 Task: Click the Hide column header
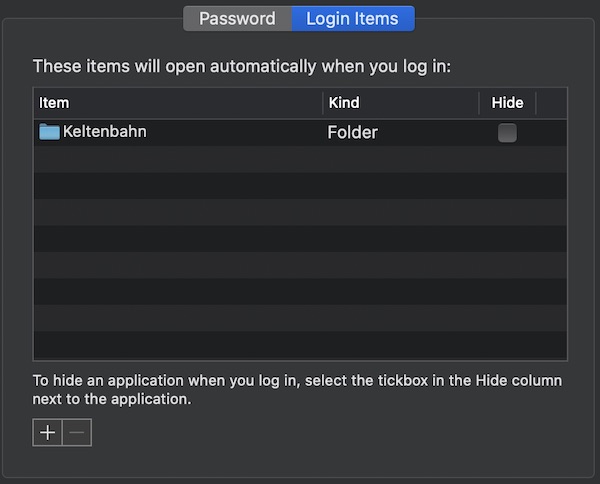507,103
